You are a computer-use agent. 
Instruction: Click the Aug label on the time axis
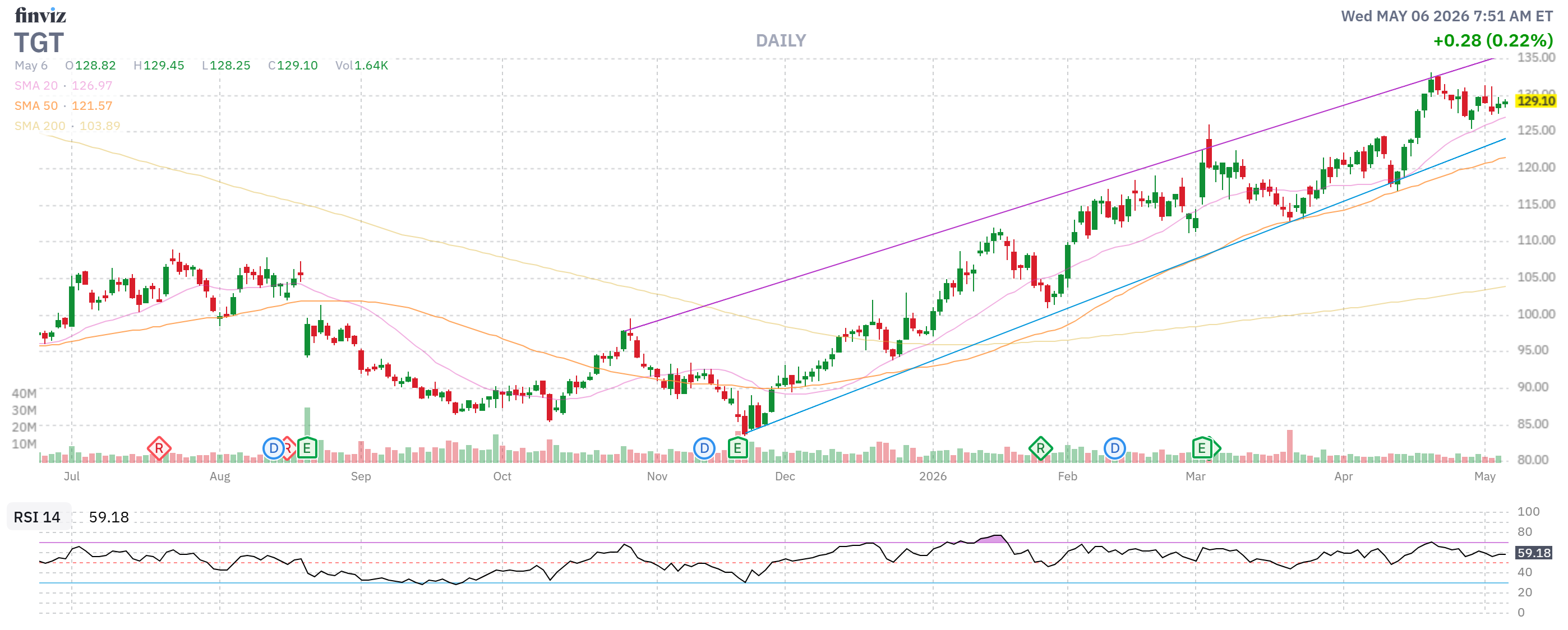(220, 477)
